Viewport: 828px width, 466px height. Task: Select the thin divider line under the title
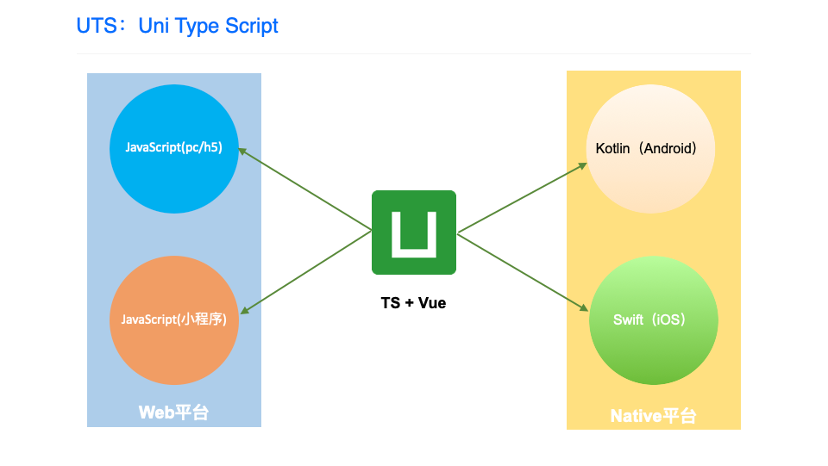point(414,54)
